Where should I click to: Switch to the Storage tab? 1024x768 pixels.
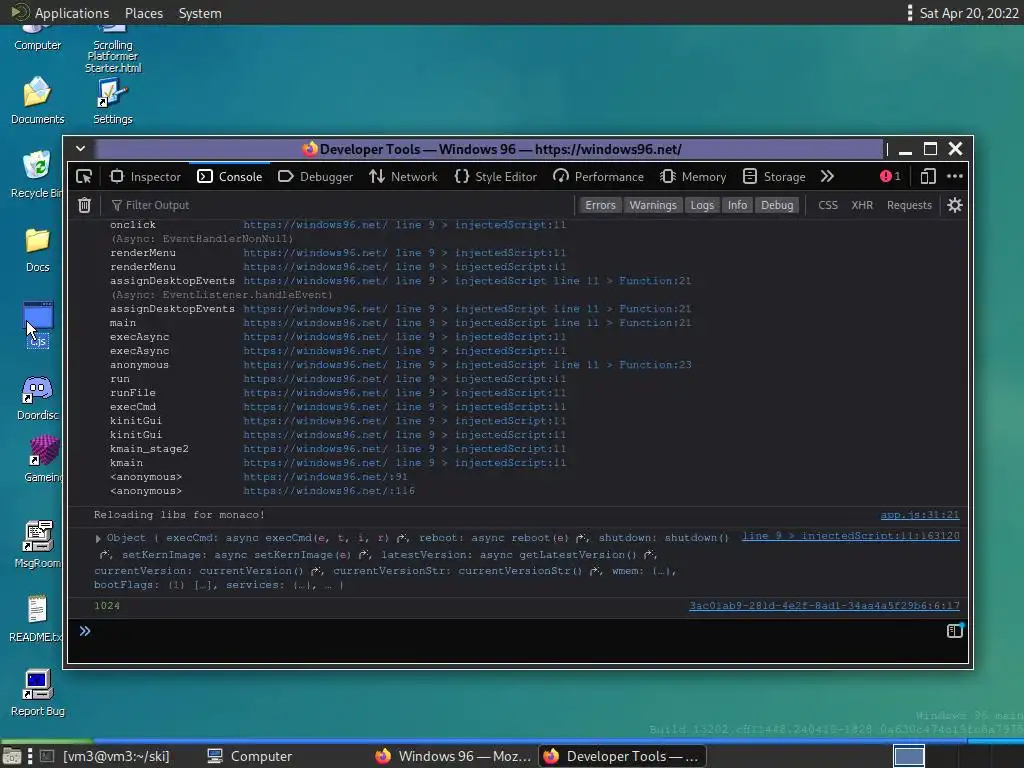pos(775,176)
